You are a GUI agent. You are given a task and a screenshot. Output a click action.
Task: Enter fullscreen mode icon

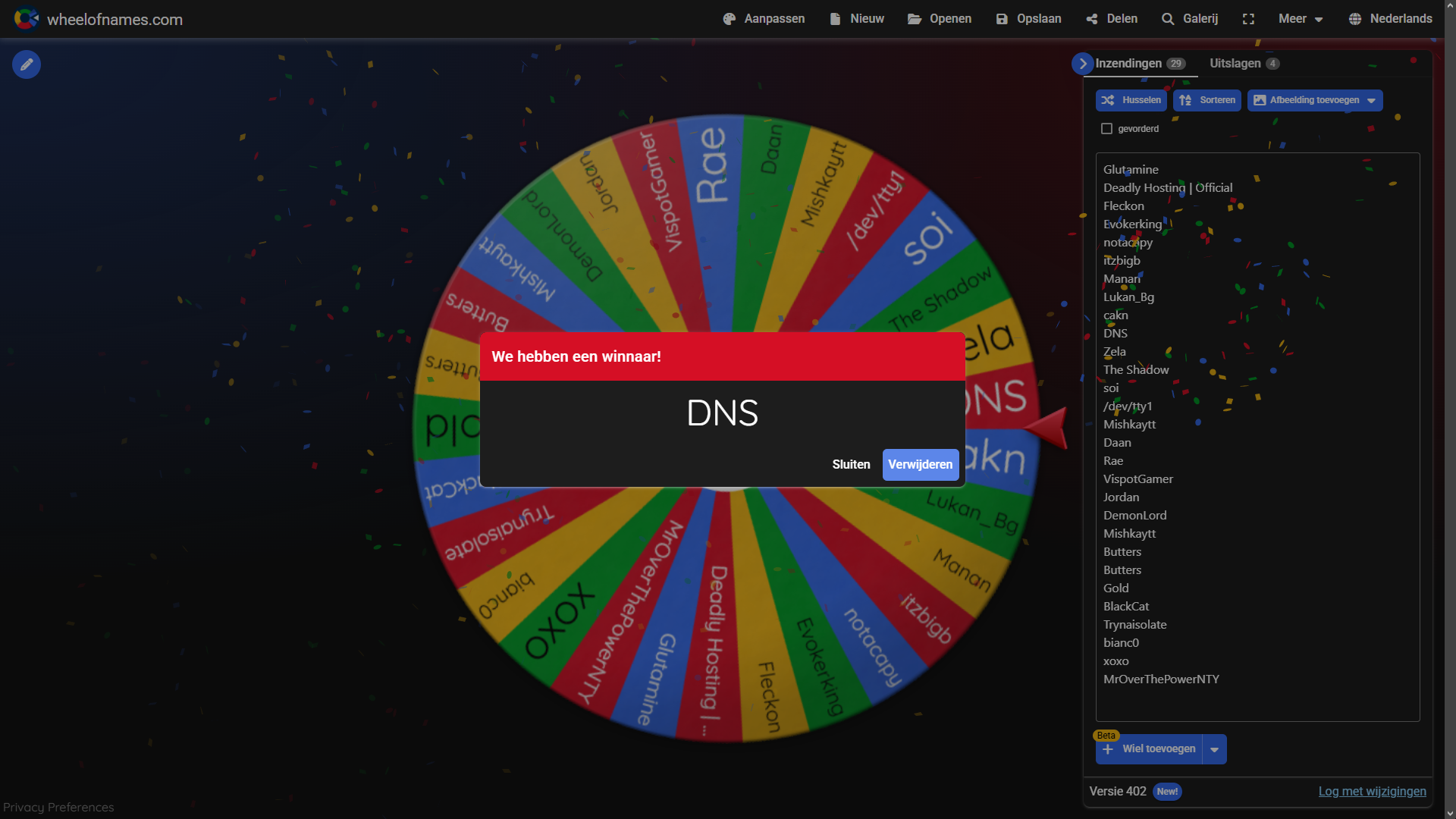(1248, 19)
